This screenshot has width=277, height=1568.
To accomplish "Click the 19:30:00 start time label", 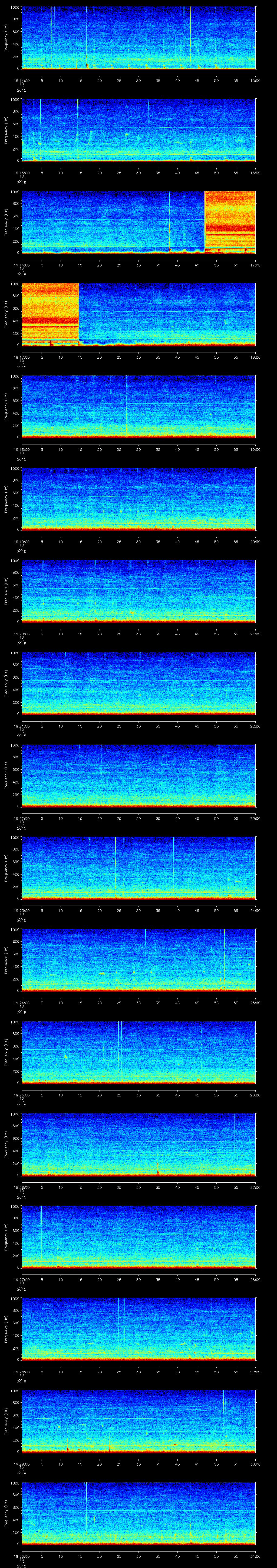I will click(21, 1556).
